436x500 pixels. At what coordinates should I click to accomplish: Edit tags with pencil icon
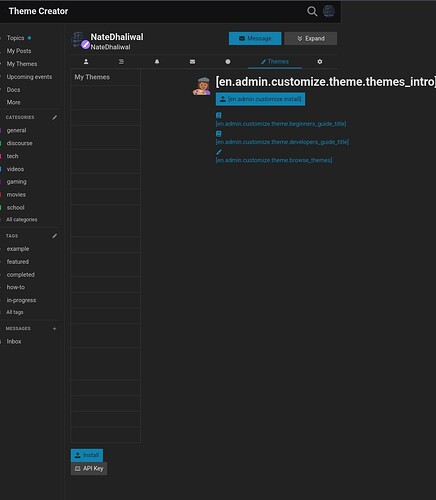[x=55, y=236]
